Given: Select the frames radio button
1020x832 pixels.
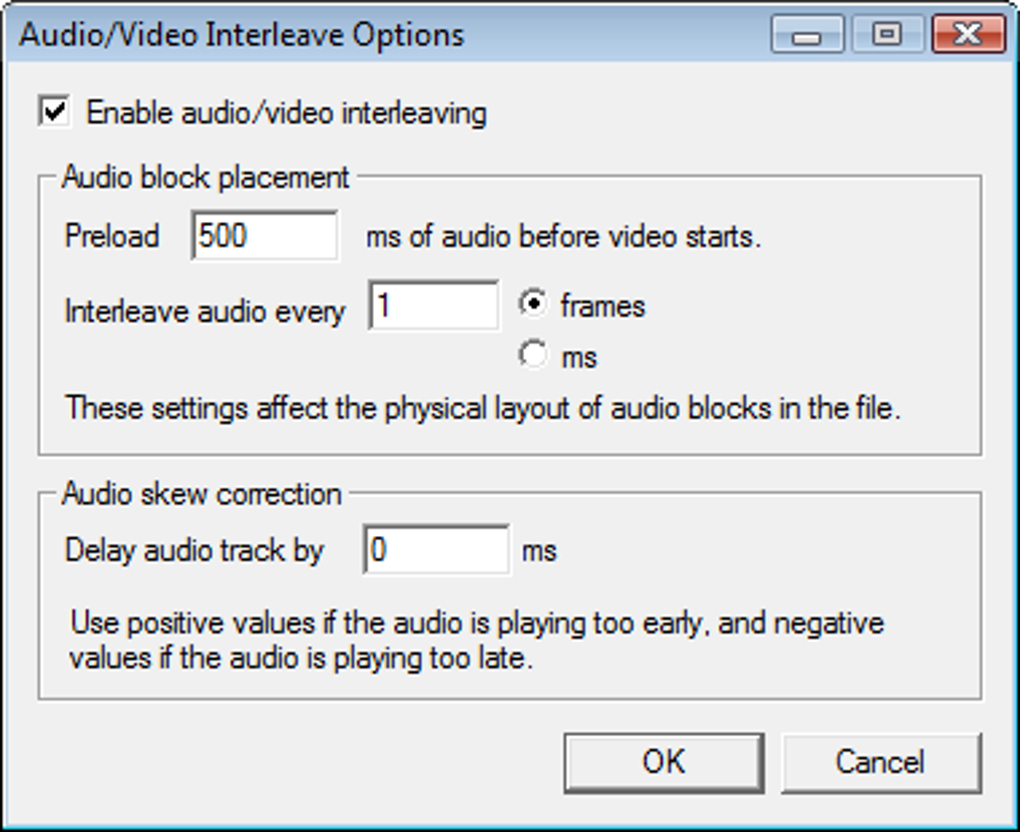Looking at the screenshot, I should (534, 305).
